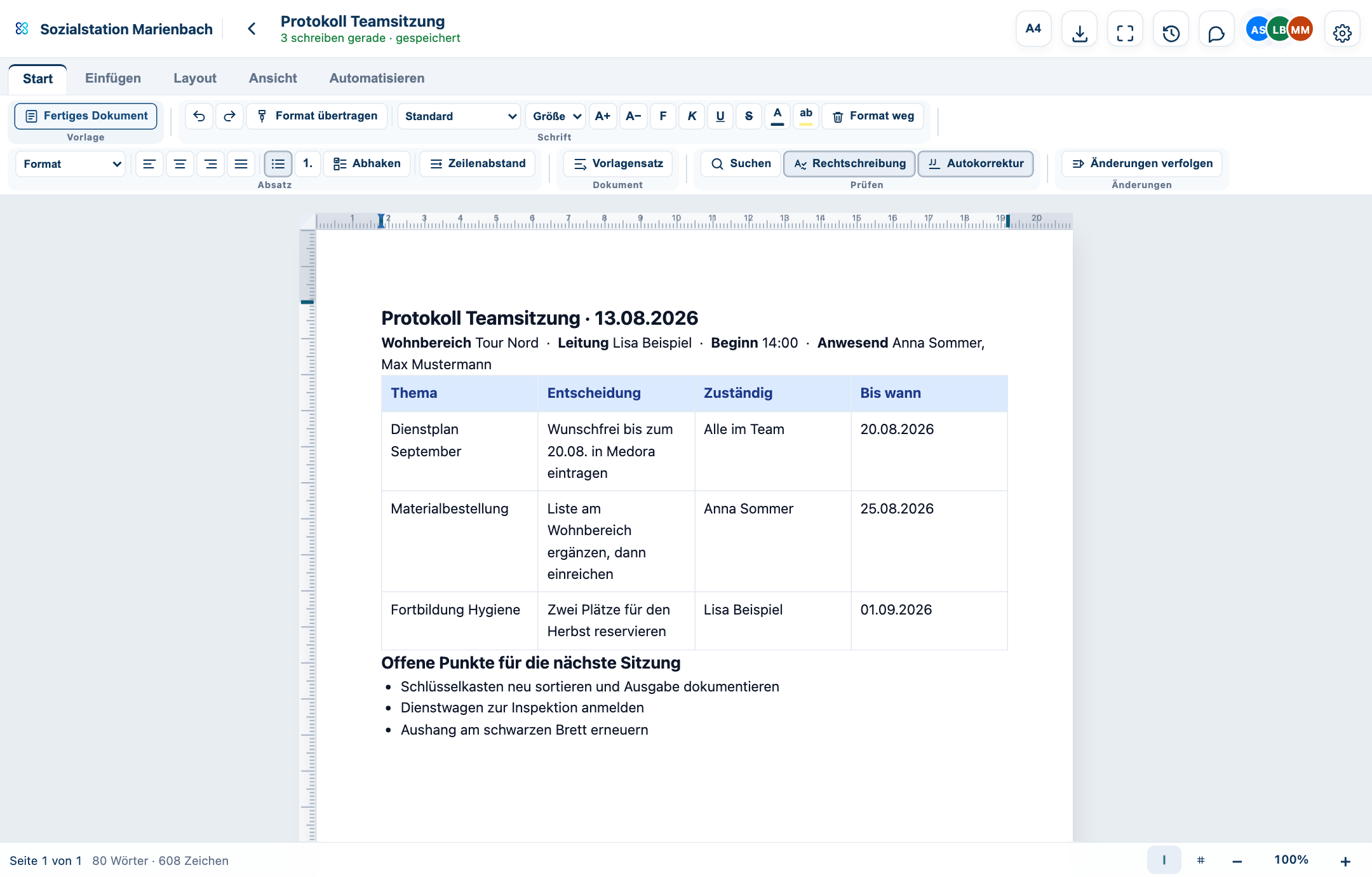
Task: Click the Abhaken checklist button
Action: (x=367, y=164)
